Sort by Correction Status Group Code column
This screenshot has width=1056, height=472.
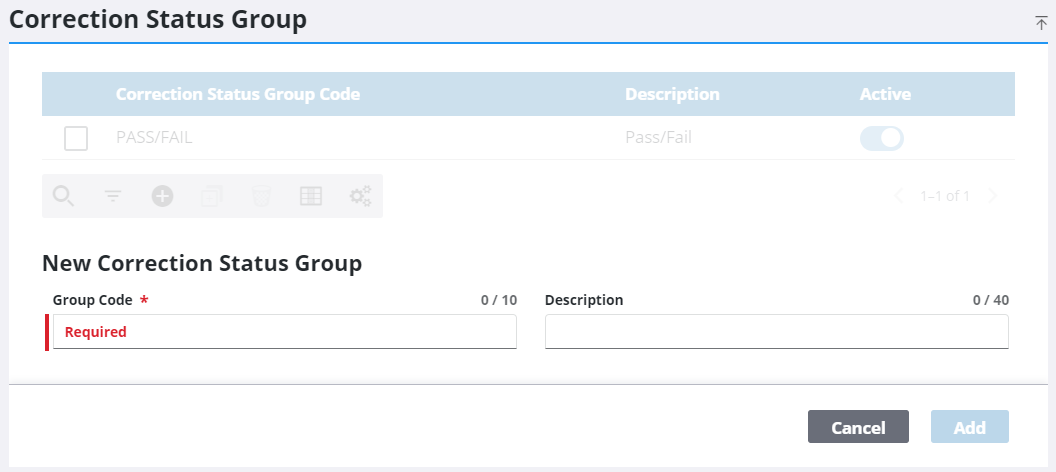238,94
